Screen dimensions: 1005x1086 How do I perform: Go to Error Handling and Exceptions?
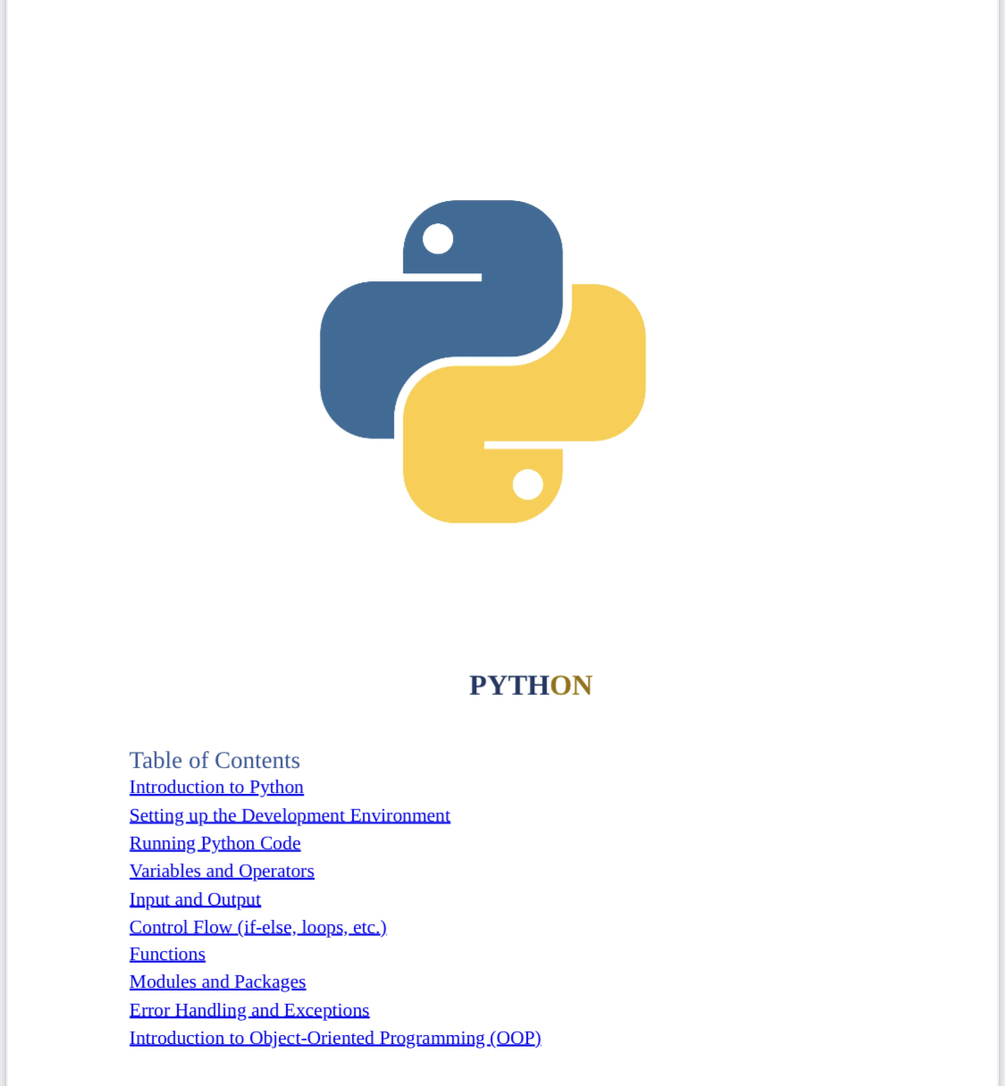249,1011
